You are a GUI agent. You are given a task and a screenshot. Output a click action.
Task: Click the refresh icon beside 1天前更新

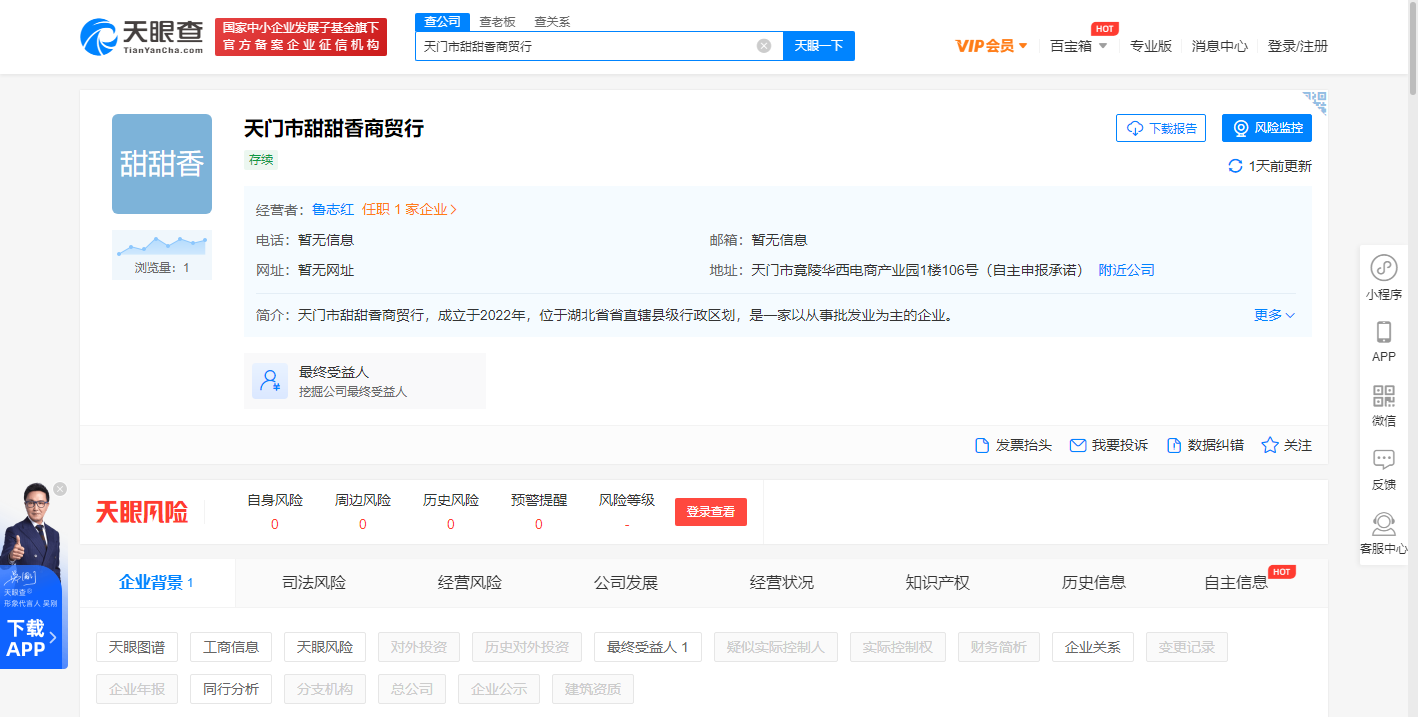[1236, 166]
